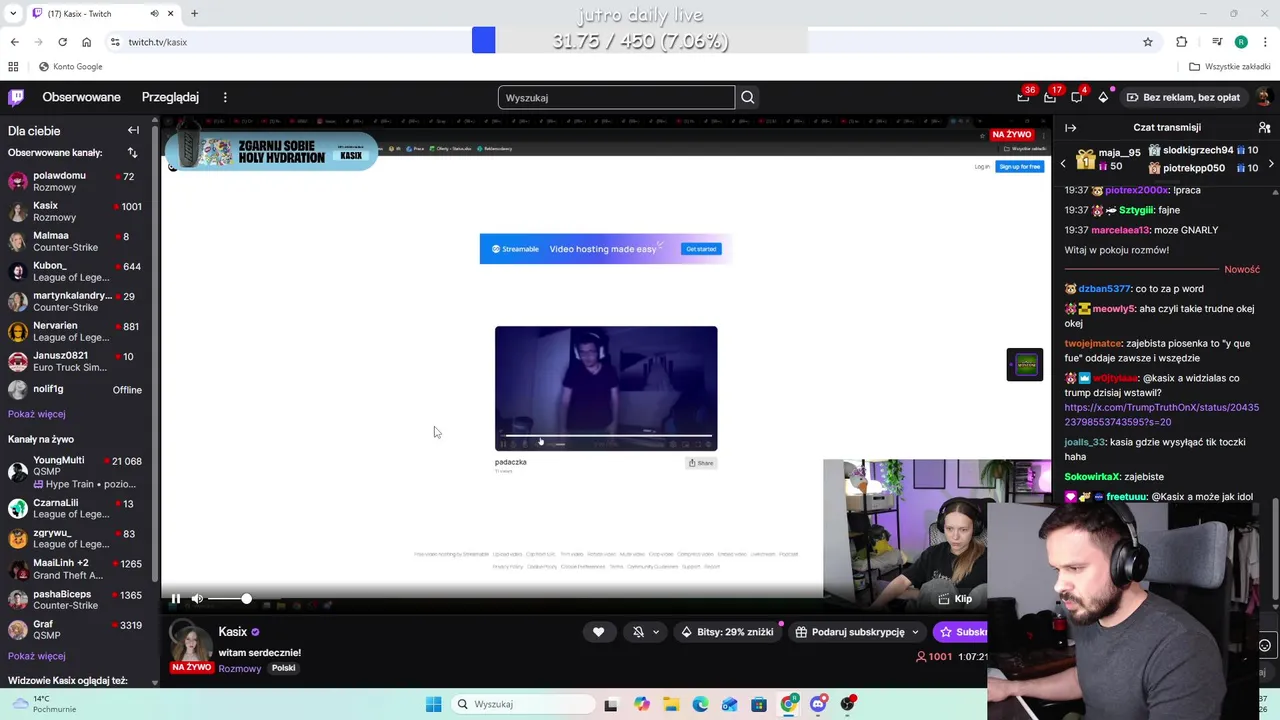Open whispers icon with 17 badge
Screen dimensions: 1280x720
point(1050,97)
